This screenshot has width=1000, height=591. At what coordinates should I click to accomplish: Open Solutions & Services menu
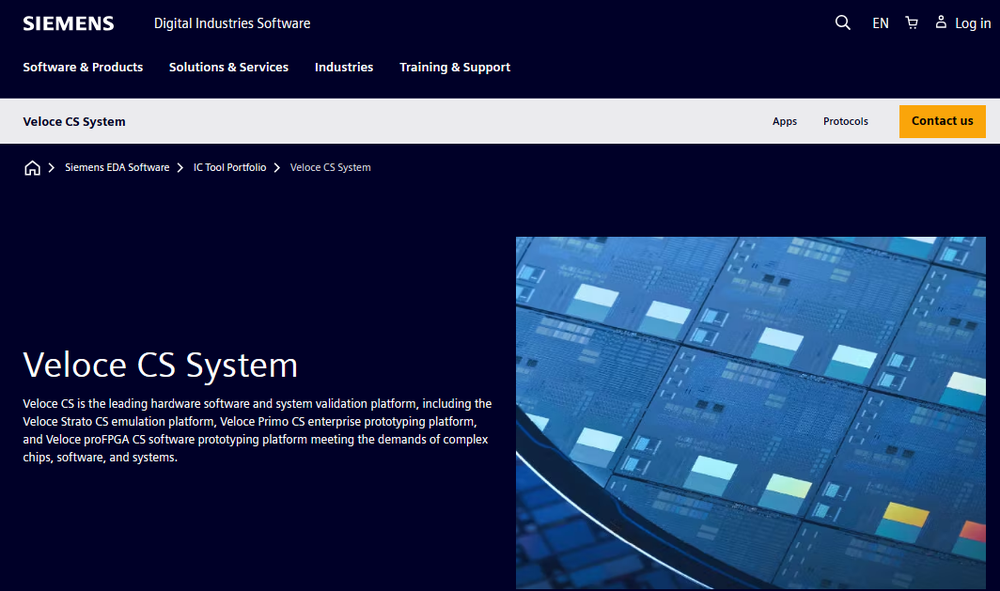(228, 67)
